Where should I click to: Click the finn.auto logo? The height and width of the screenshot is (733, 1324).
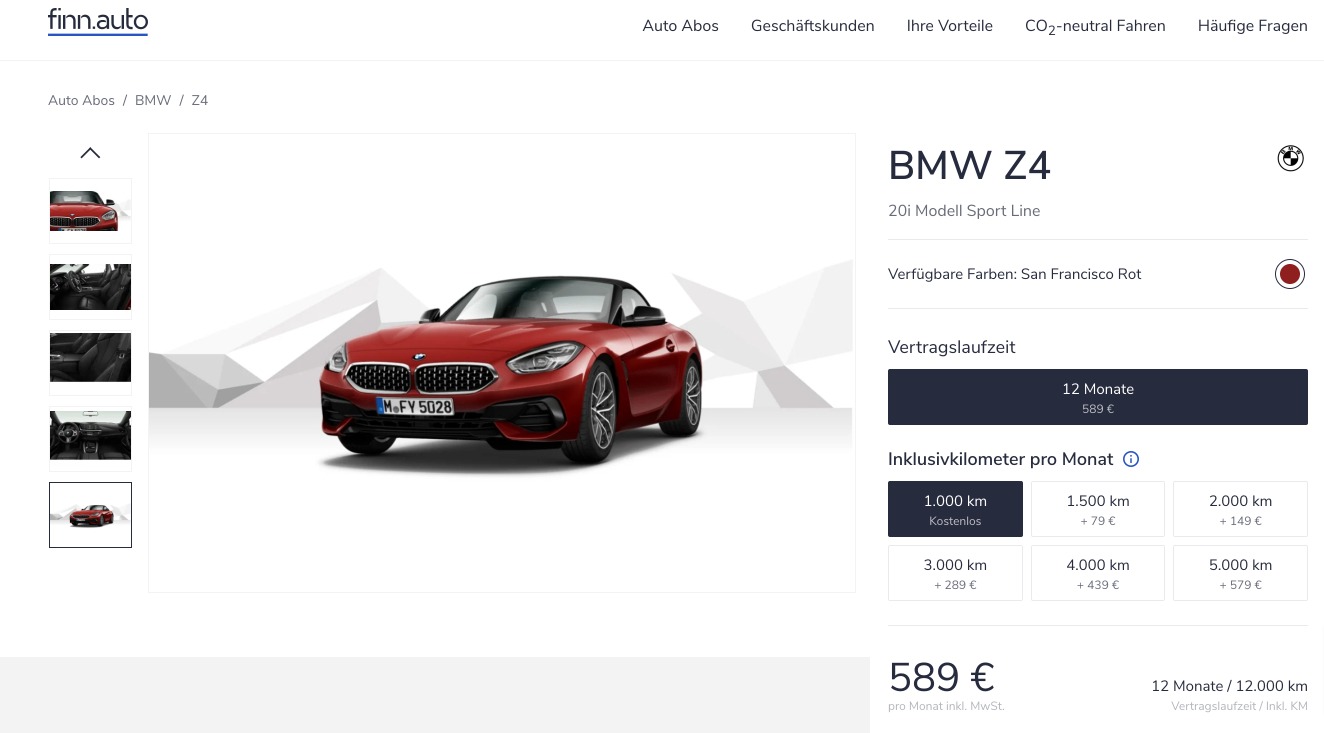[x=98, y=21]
